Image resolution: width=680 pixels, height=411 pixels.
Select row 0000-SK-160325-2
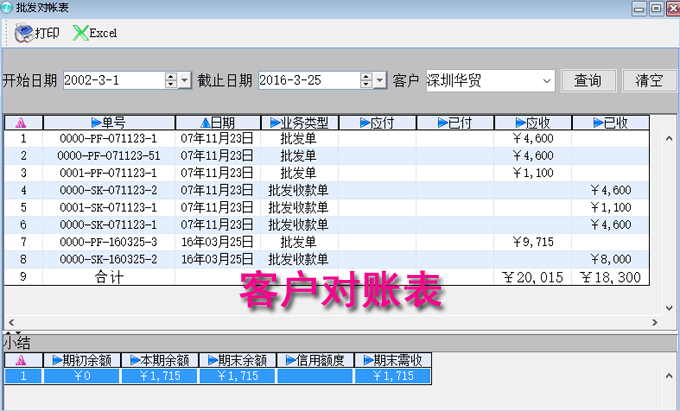click(x=327, y=259)
